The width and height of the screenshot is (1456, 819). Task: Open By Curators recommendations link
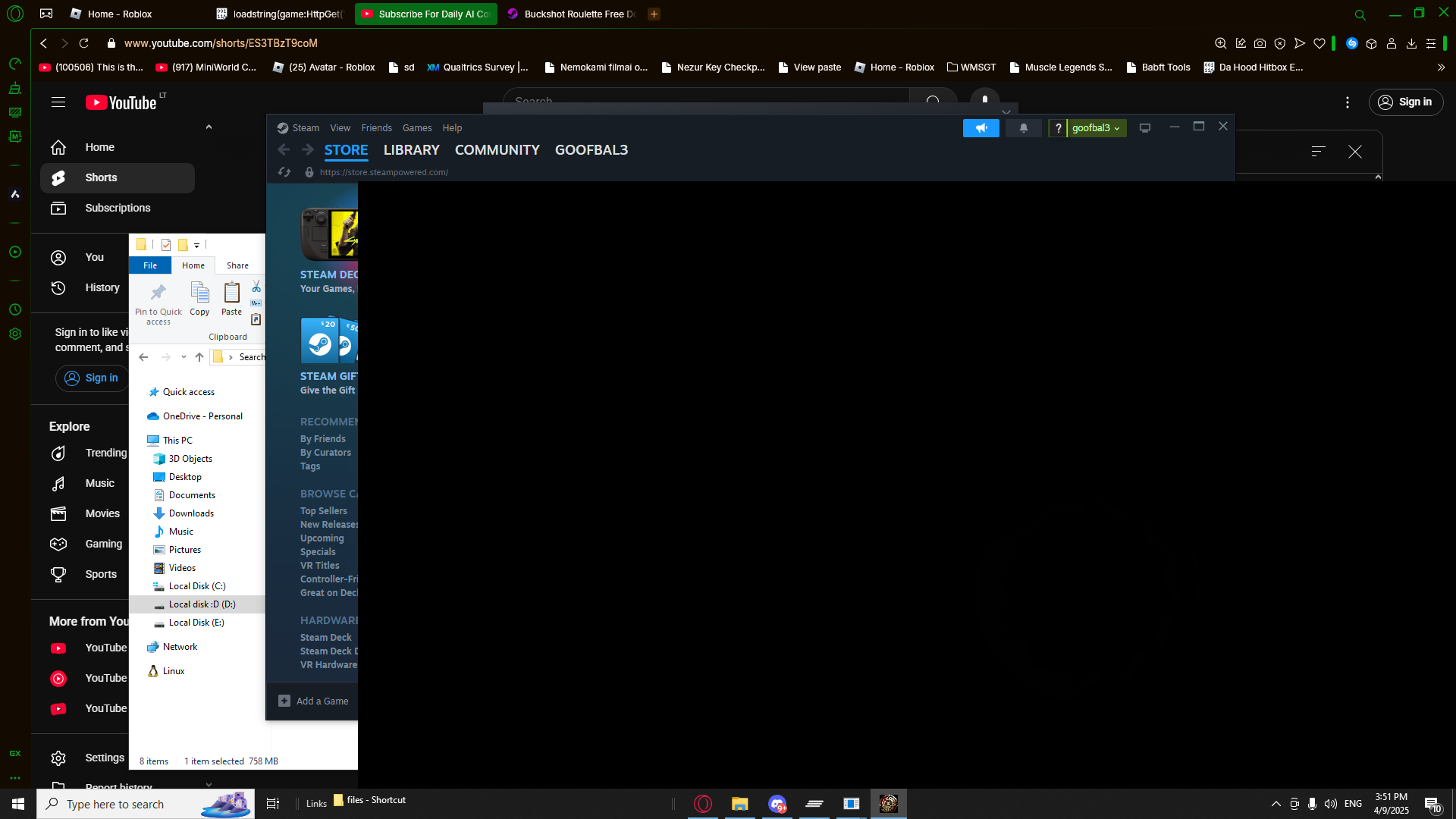tap(326, 453)
